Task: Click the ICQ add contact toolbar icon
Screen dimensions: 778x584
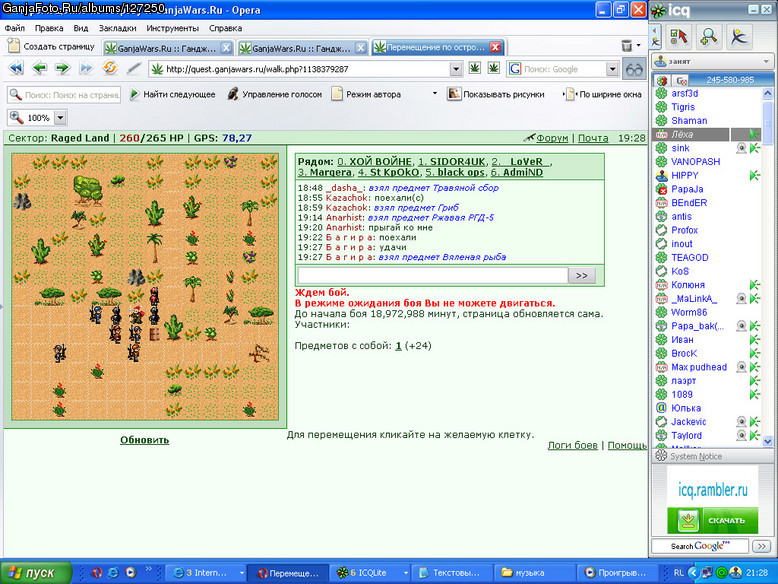Action: 679,36
